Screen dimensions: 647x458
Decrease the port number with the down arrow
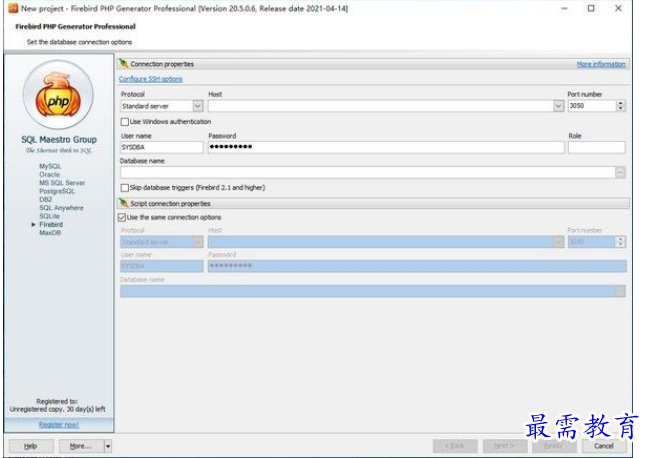coord(621,109)
